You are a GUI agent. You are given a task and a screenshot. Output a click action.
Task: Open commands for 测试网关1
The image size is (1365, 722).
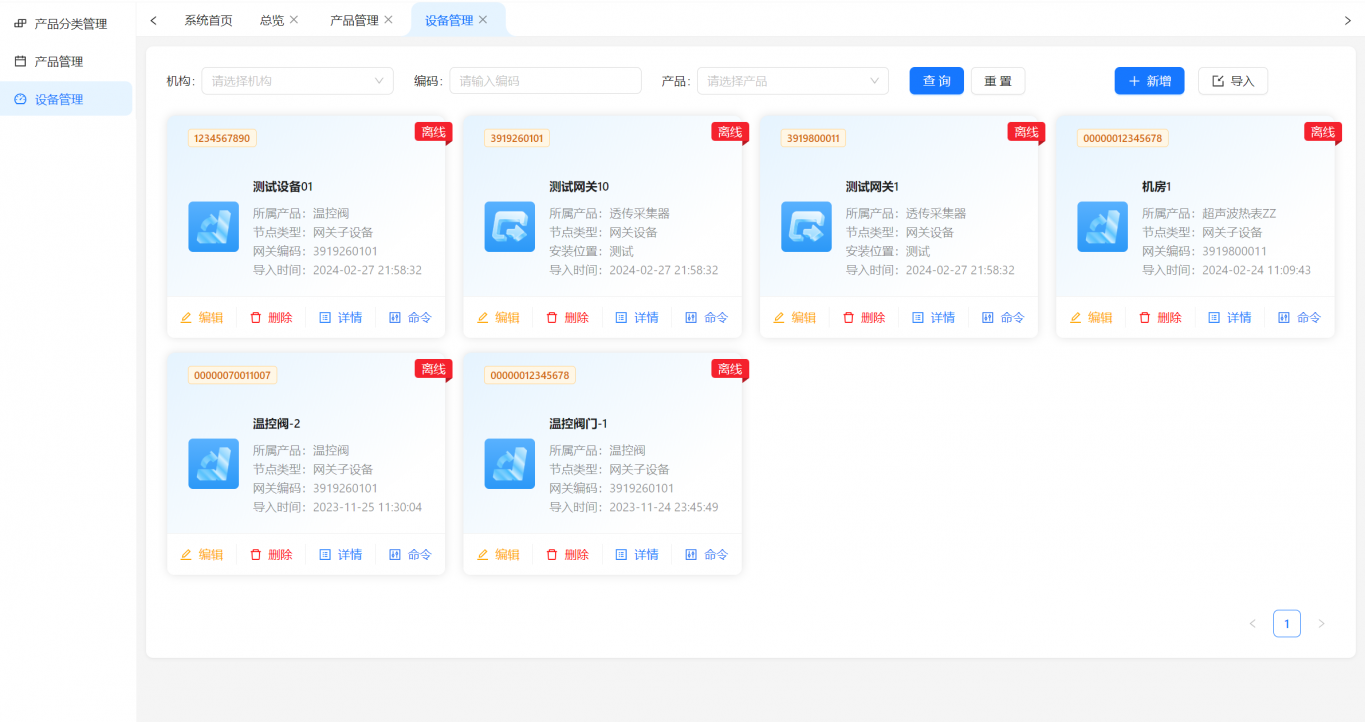coord(1003,318)
